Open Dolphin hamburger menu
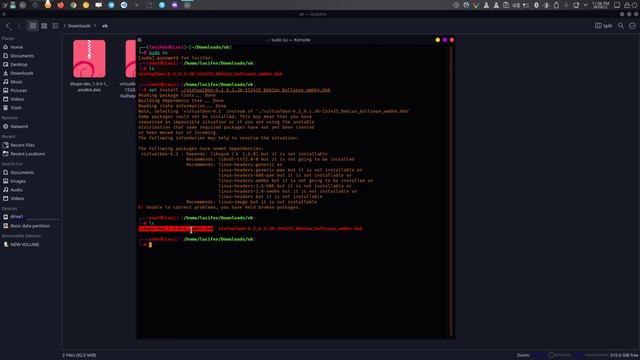 (x=632, y=26)
